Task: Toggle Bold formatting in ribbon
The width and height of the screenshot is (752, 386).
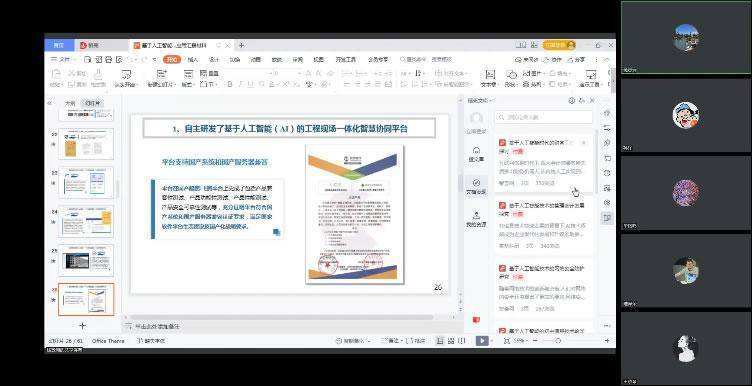Action: [229, 84]
